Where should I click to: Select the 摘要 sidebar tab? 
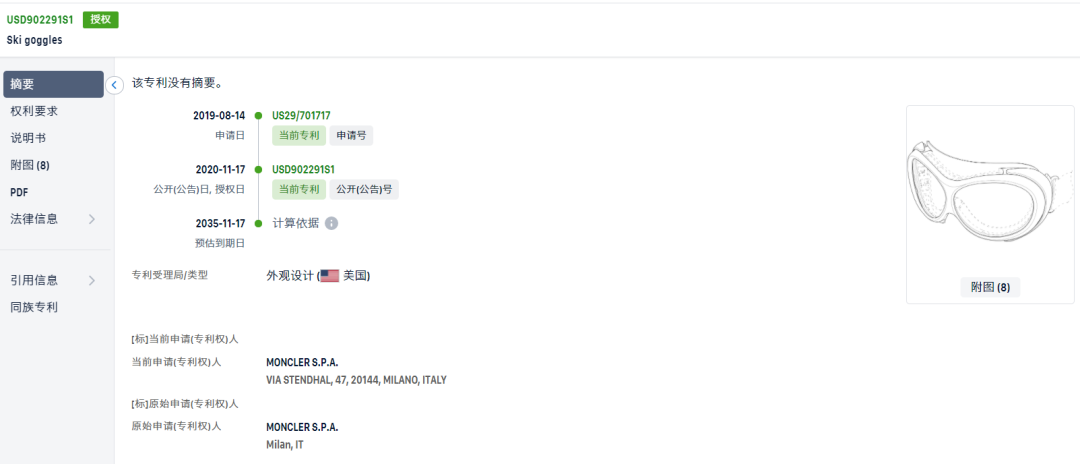tap(54, 84)
